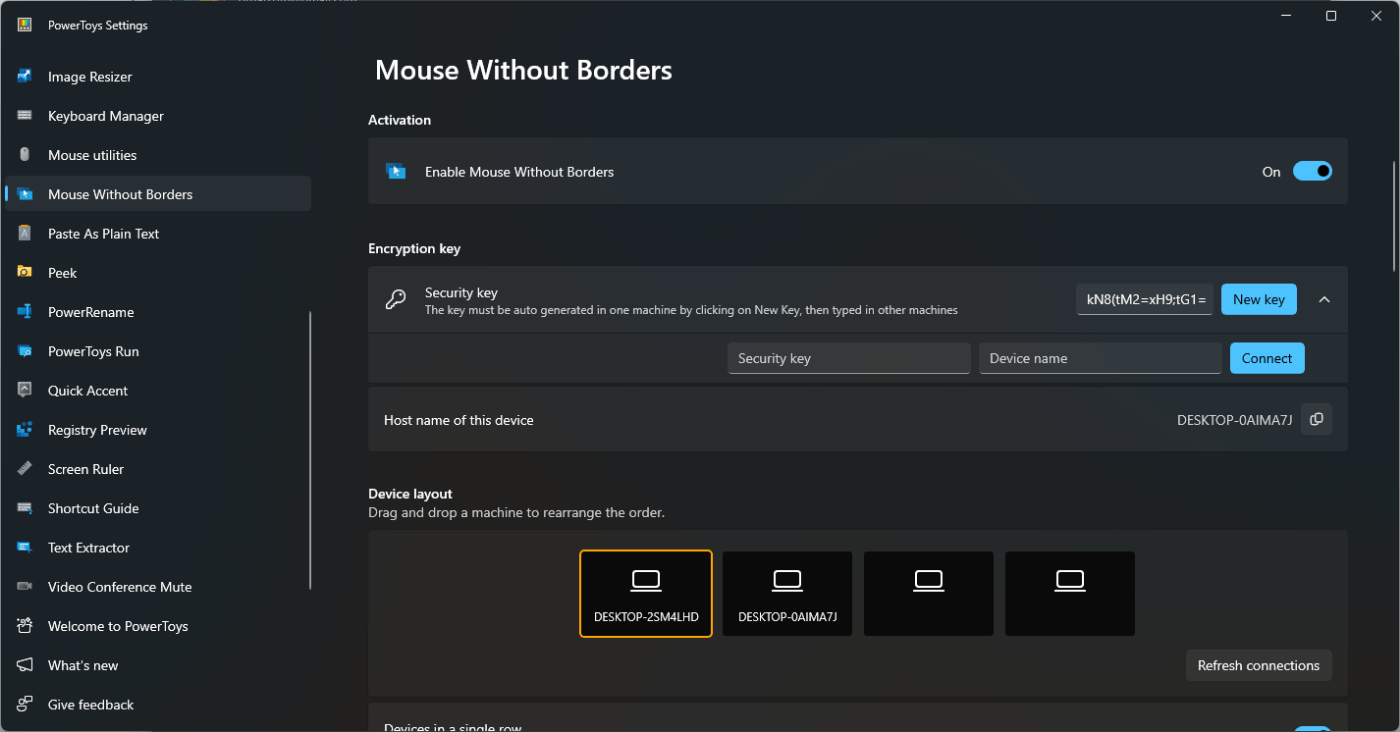1400x732 pixels.
Task: Click the PowerRename sidebar icon
Action: point(25,312)
